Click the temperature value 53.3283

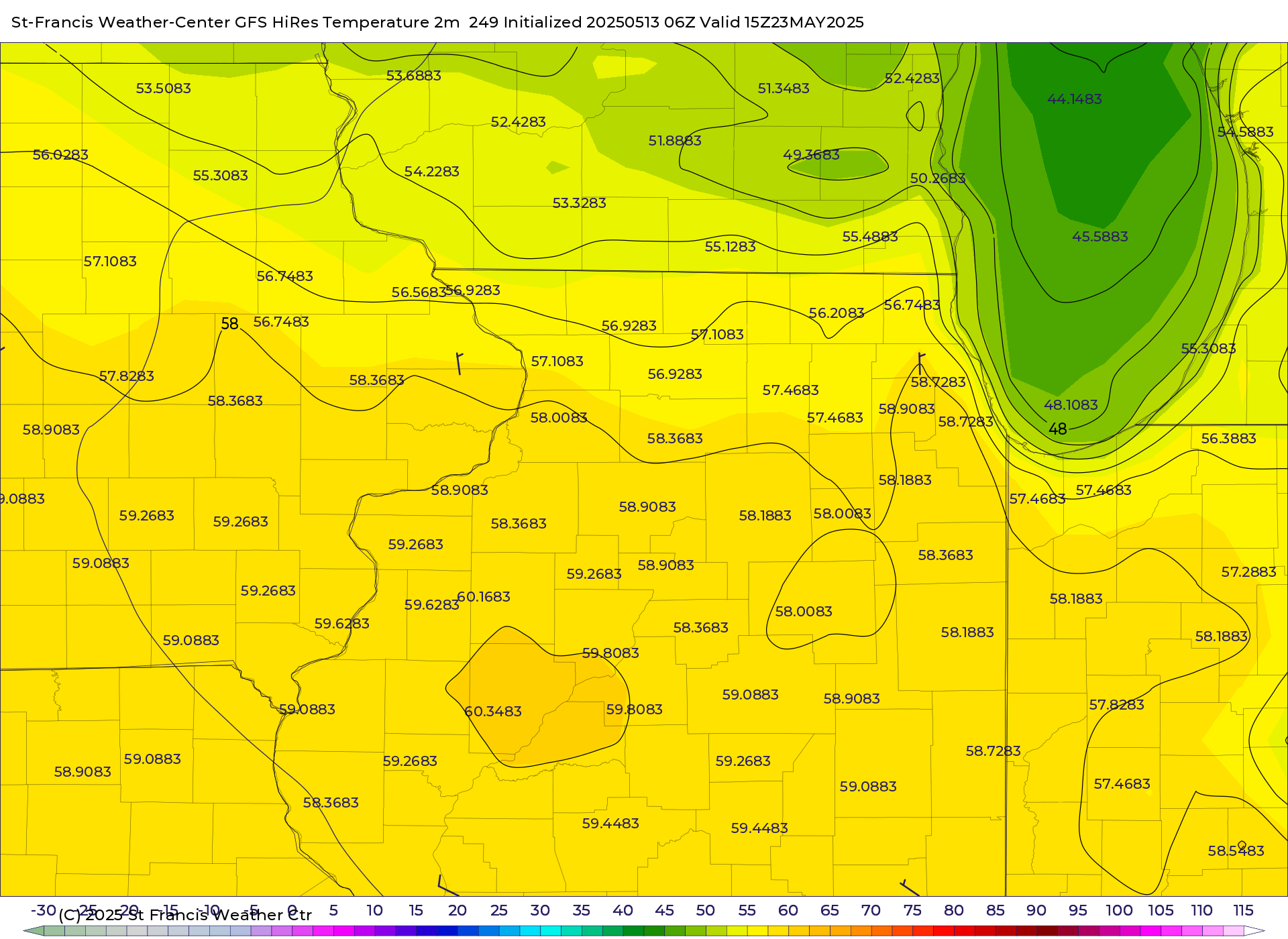point(579,203)
